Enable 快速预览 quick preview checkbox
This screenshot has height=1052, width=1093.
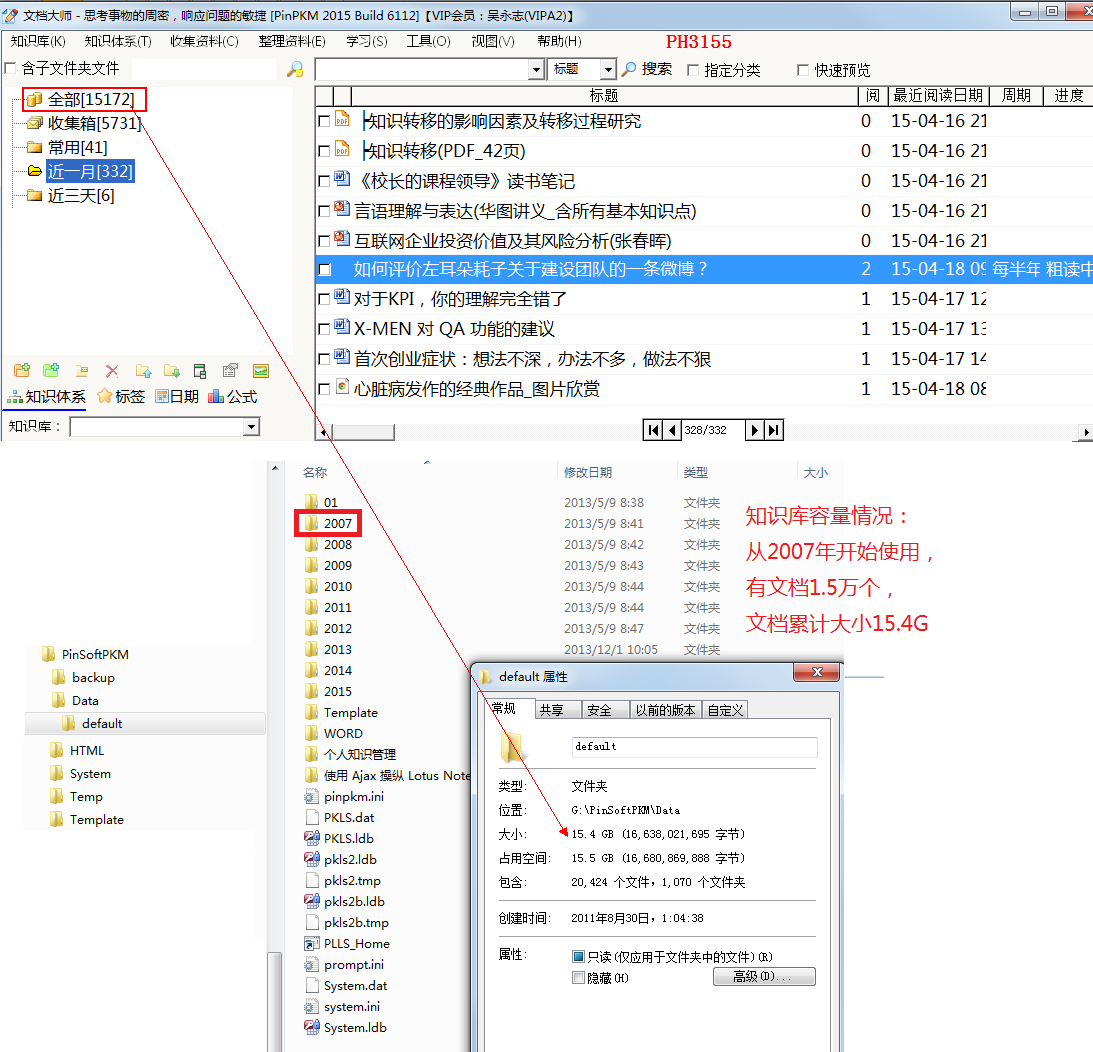pos(803,70)
